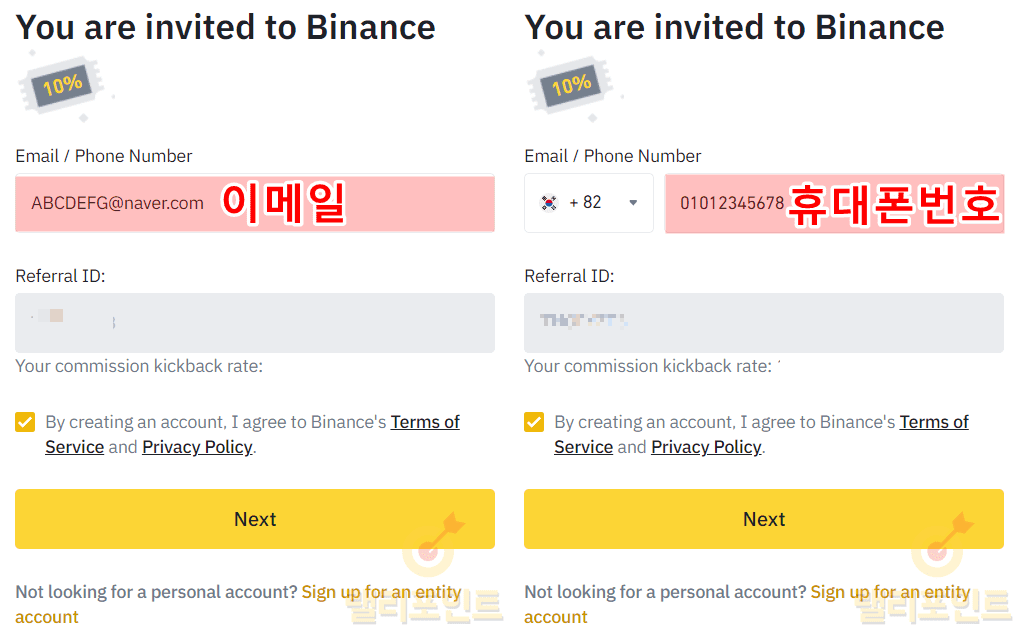The image size is (1016, 634).
Task: Click the South Korea flag icon
Action: pos(549,203)
